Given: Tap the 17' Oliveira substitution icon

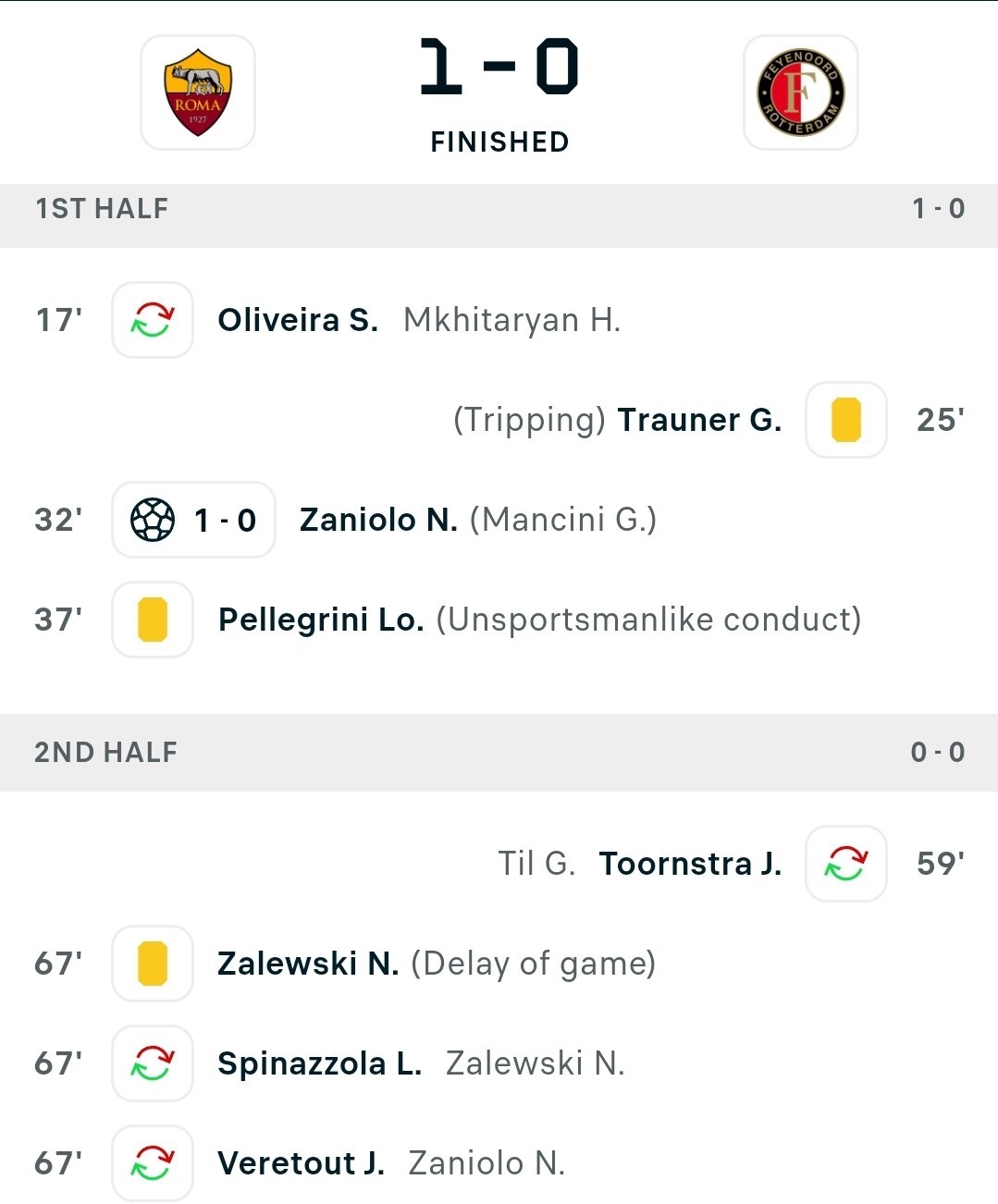Looking at the screenshot, I should [153, 320].
